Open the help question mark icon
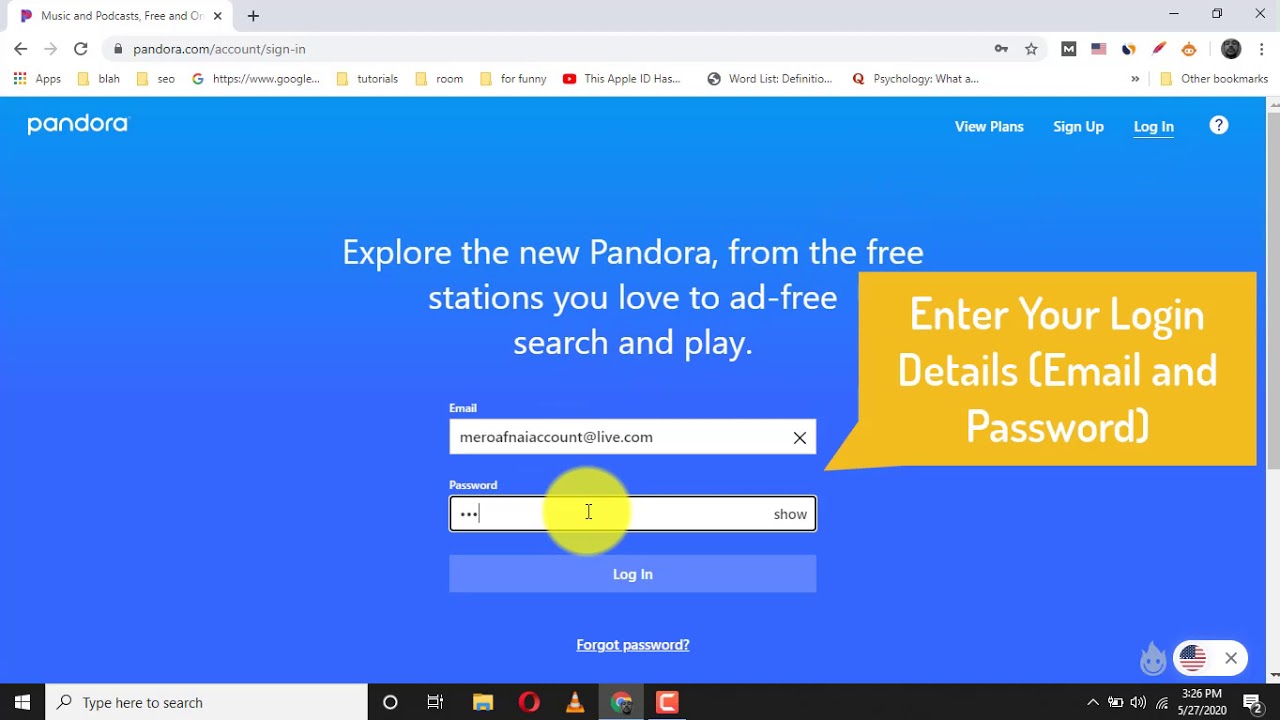The width and height of the screenshot is (1280, 720). [1218, 125]
